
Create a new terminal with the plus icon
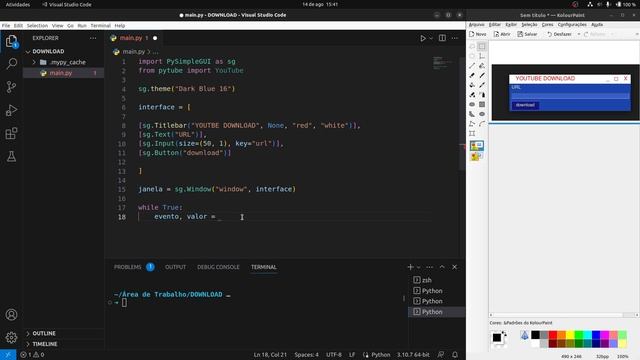coord(411,267)
